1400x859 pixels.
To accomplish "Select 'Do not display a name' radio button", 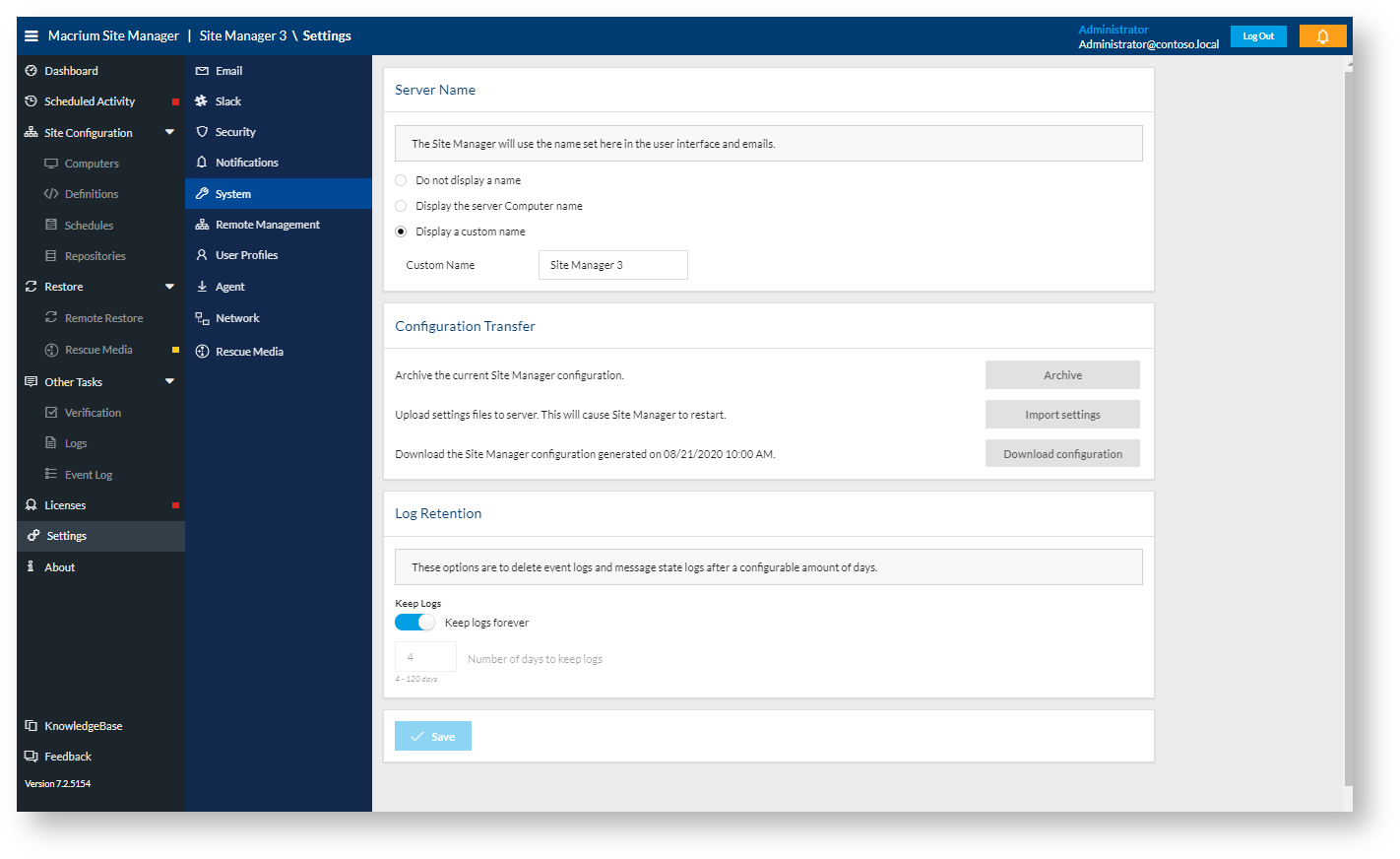I will point(401,180).
